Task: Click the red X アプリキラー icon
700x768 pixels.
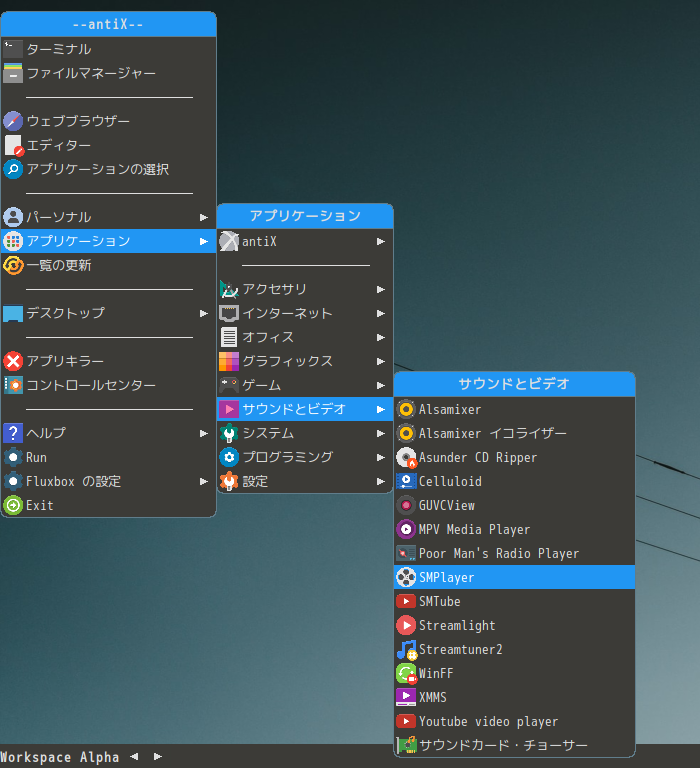Action: [13, 361]
